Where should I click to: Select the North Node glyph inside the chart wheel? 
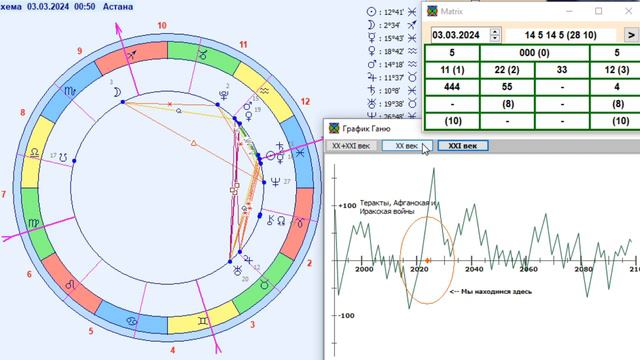coord(281,221)
